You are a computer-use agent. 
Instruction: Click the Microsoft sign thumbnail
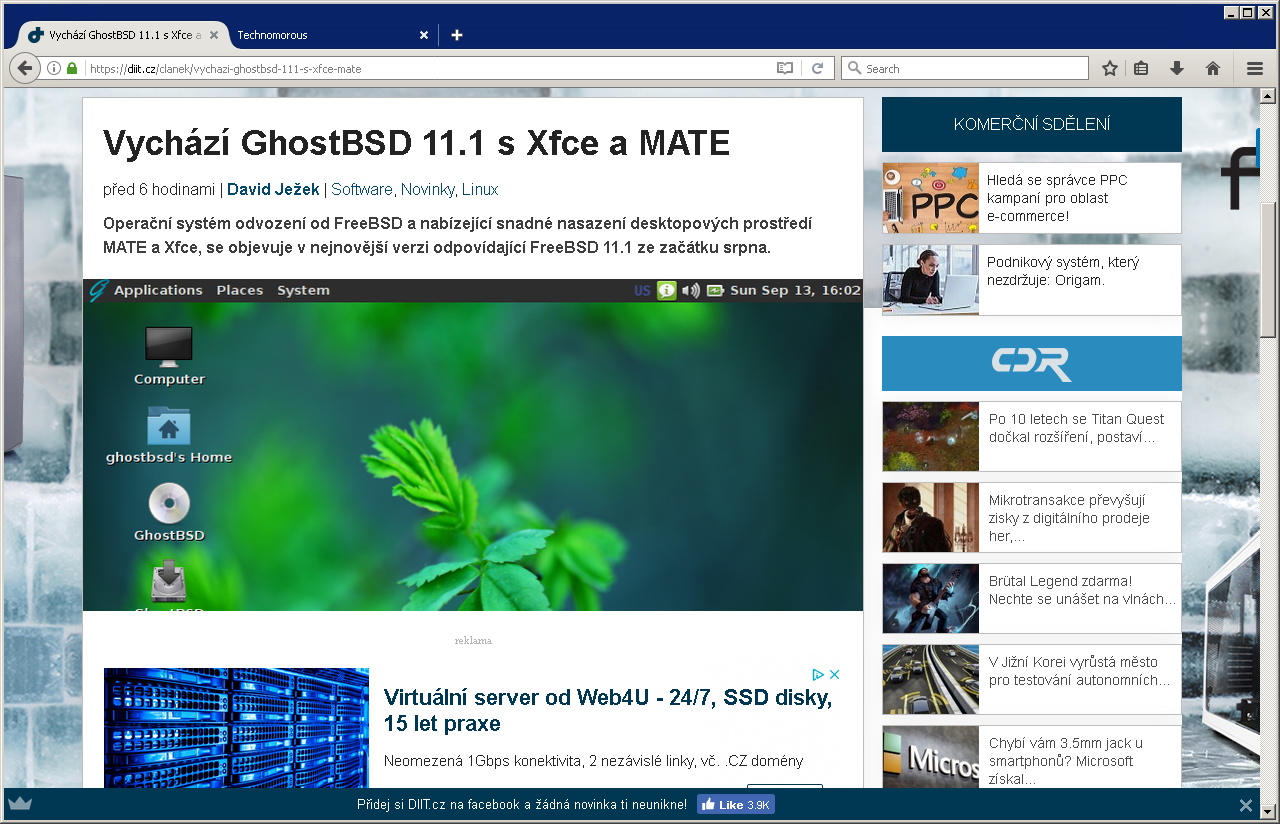(930, 757)
